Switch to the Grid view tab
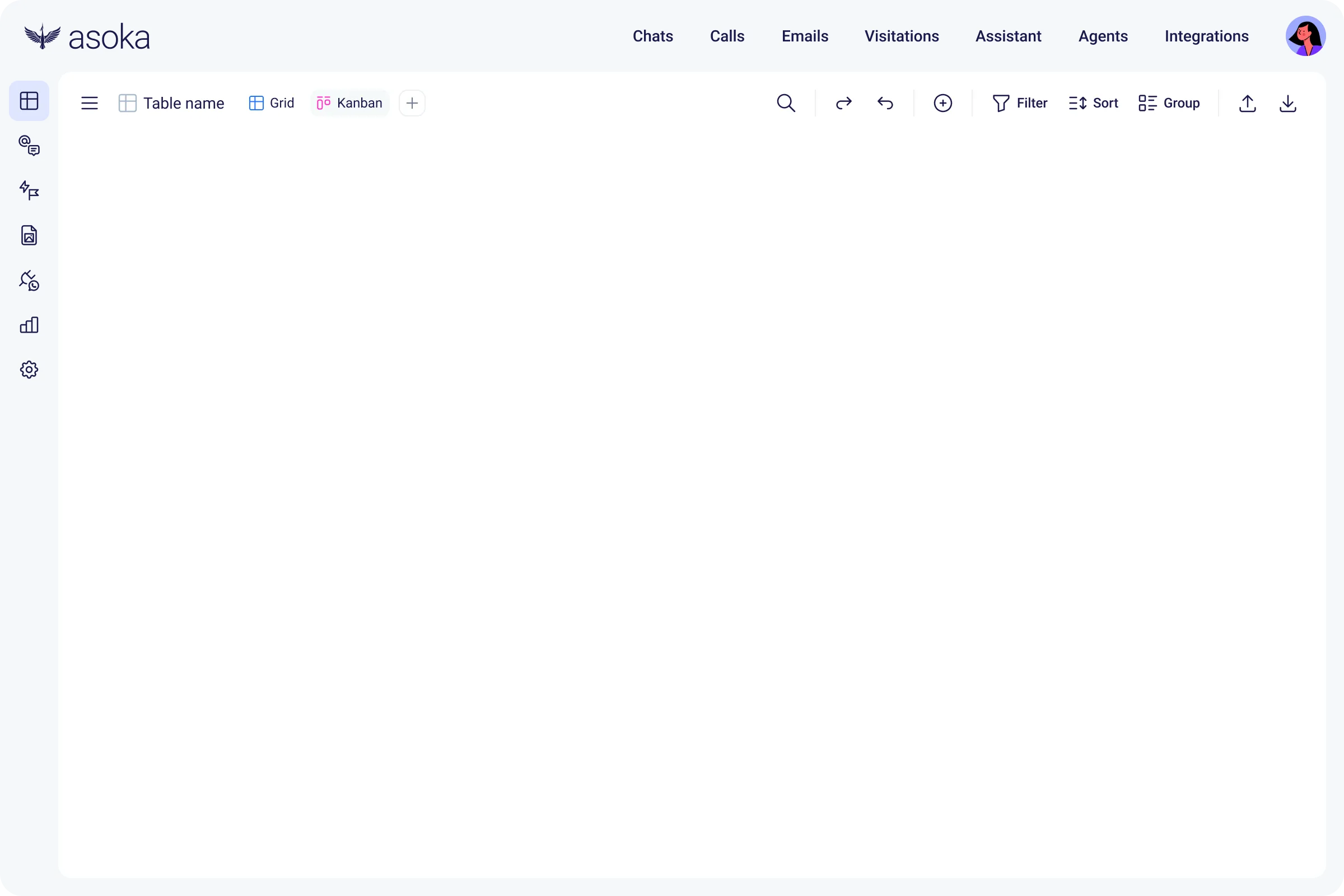 272,104
